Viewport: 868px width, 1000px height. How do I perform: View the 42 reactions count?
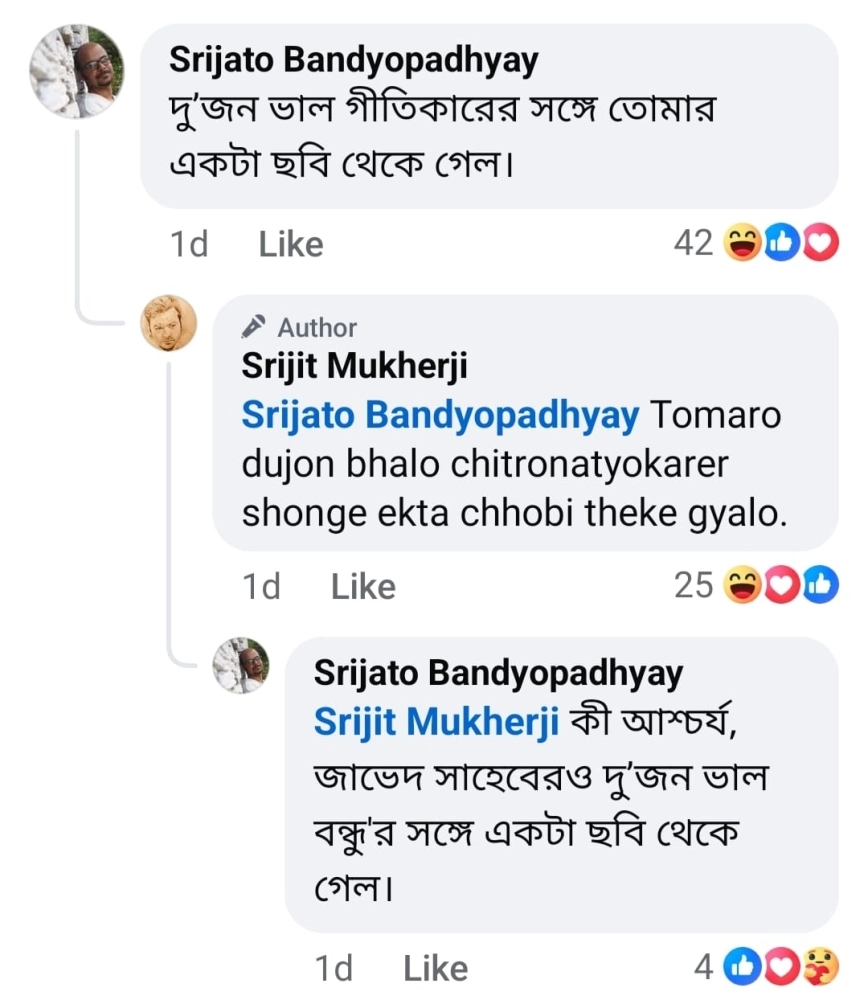tap(693, 243)
